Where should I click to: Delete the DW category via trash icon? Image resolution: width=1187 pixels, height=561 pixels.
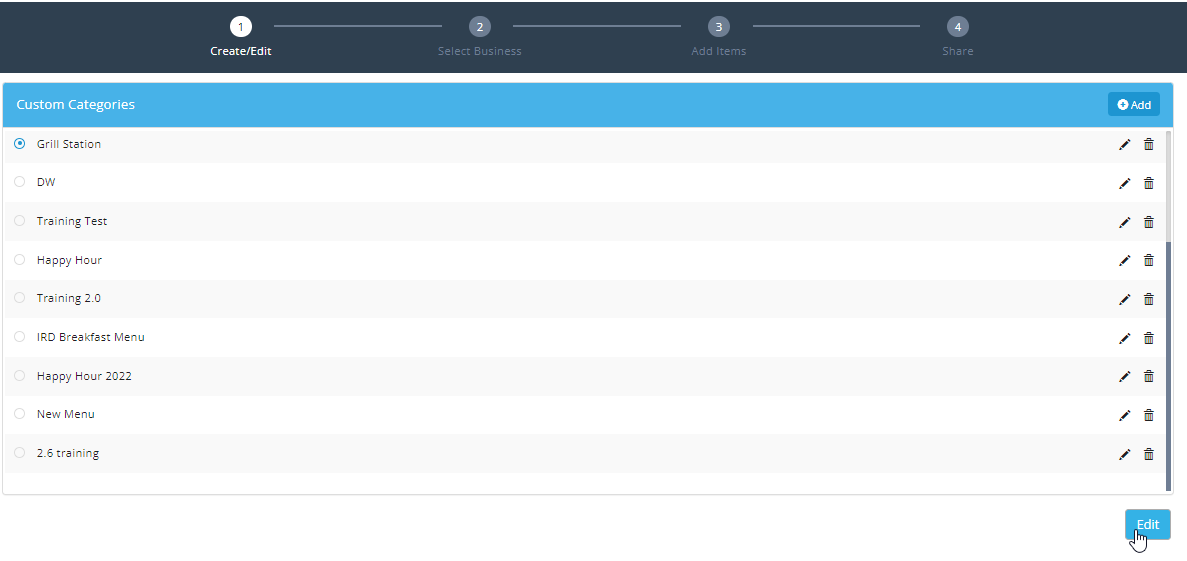(1148, 183)
